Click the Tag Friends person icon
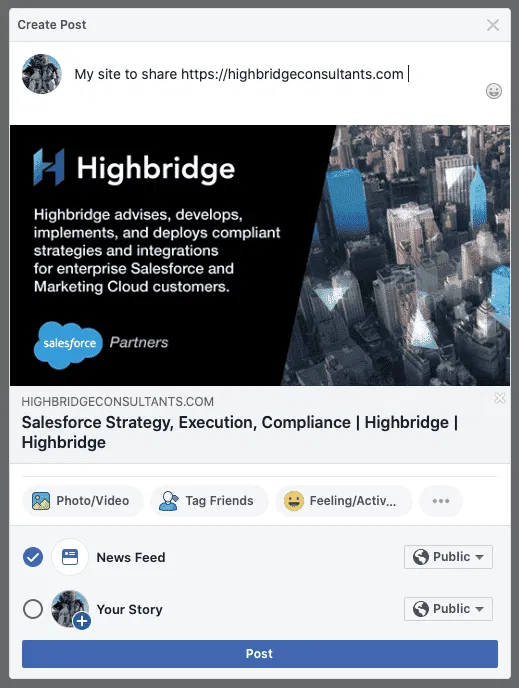 tap(168, 501)
